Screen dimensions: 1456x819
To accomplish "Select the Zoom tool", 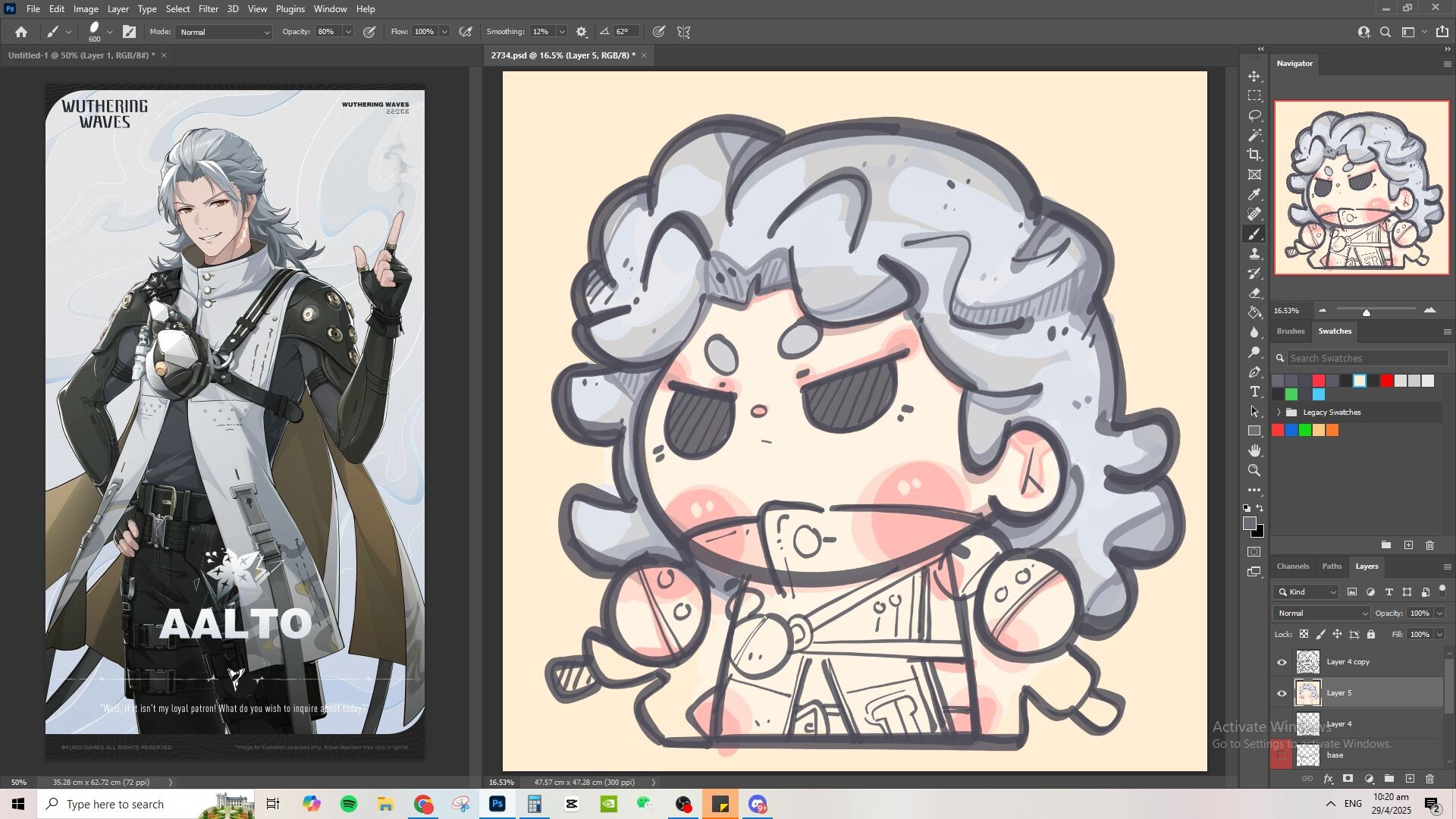I will 1254,471.
